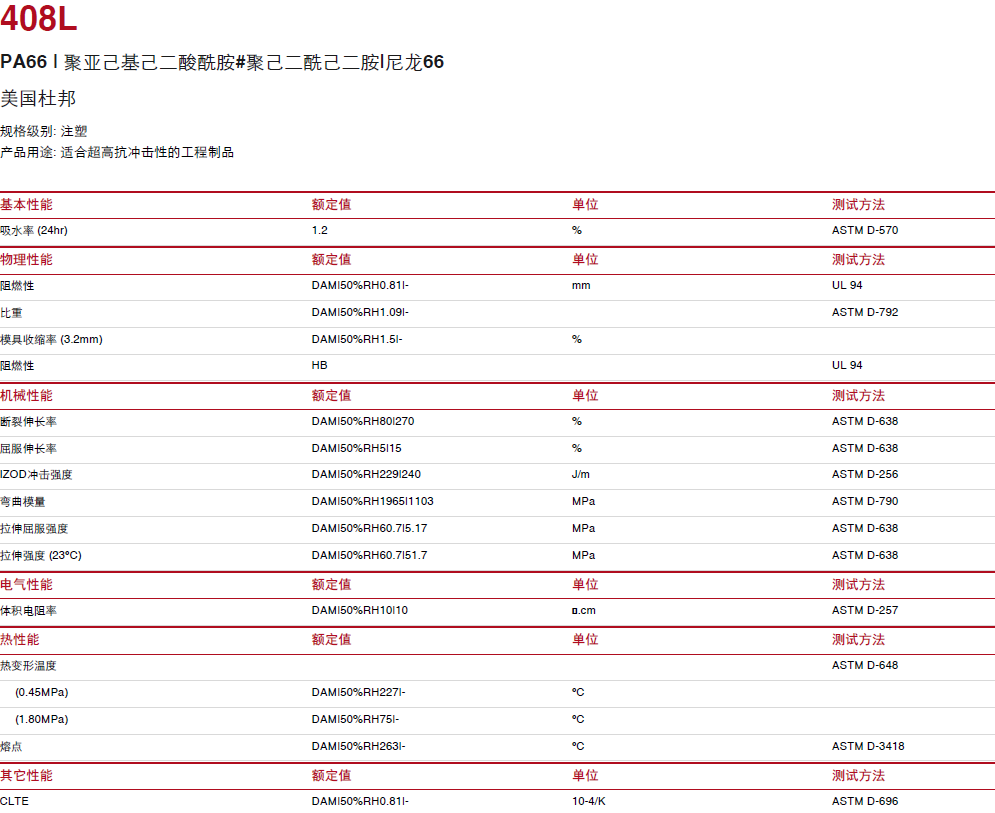Click the 吸水率 (24hr) row label
The width and height of the screenshot is (995, 813).
(x=34, y=230)
